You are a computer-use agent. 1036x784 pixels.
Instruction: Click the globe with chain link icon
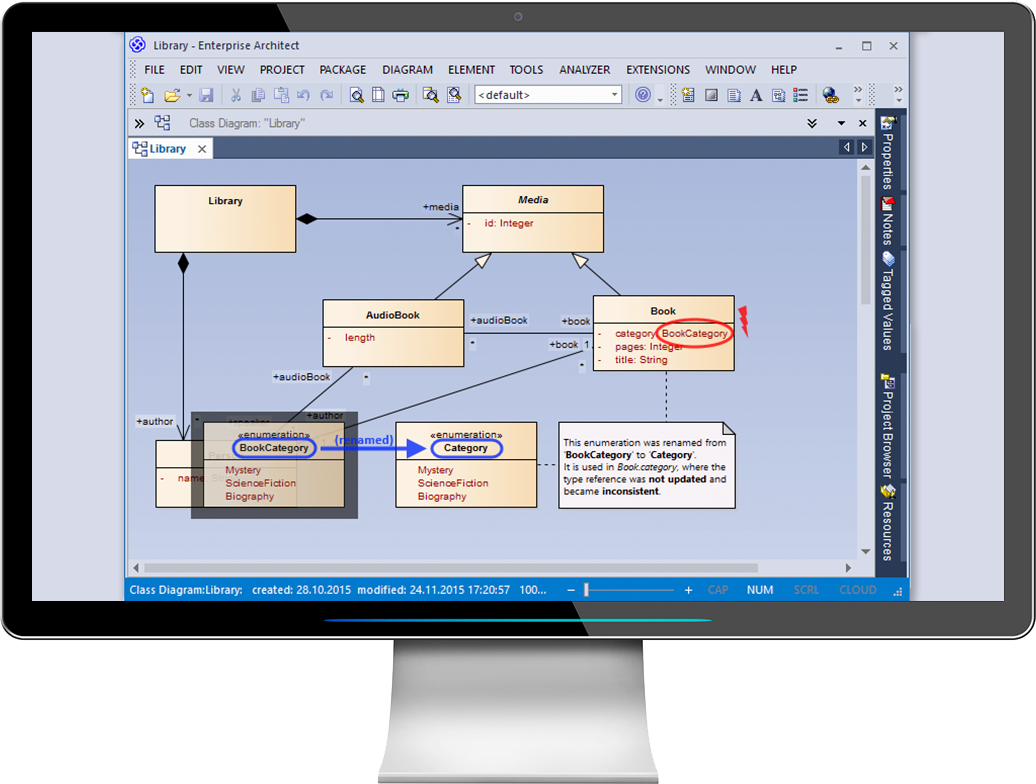coord(831,95)
